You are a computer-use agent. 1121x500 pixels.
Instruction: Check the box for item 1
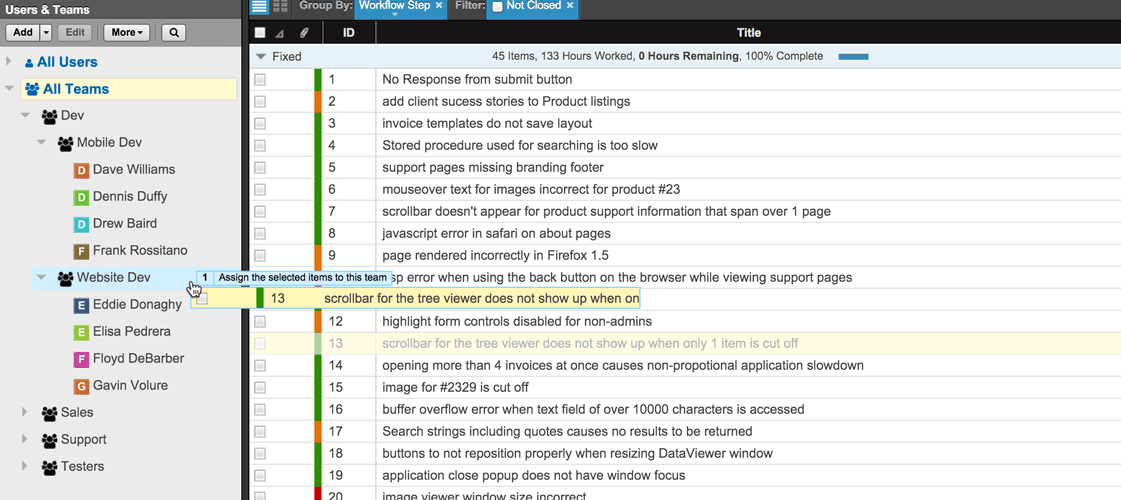click(x=260, y=79)
